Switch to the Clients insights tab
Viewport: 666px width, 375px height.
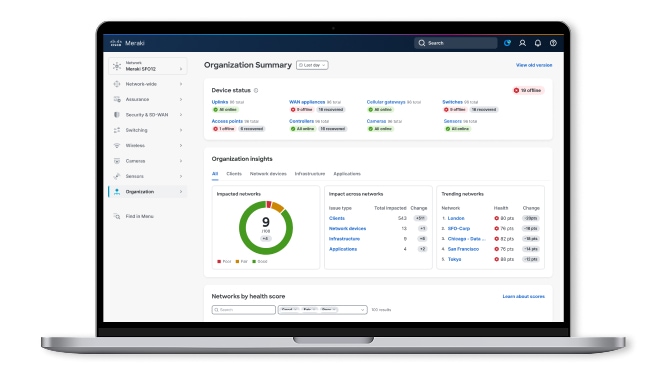[x=234, y=174]
